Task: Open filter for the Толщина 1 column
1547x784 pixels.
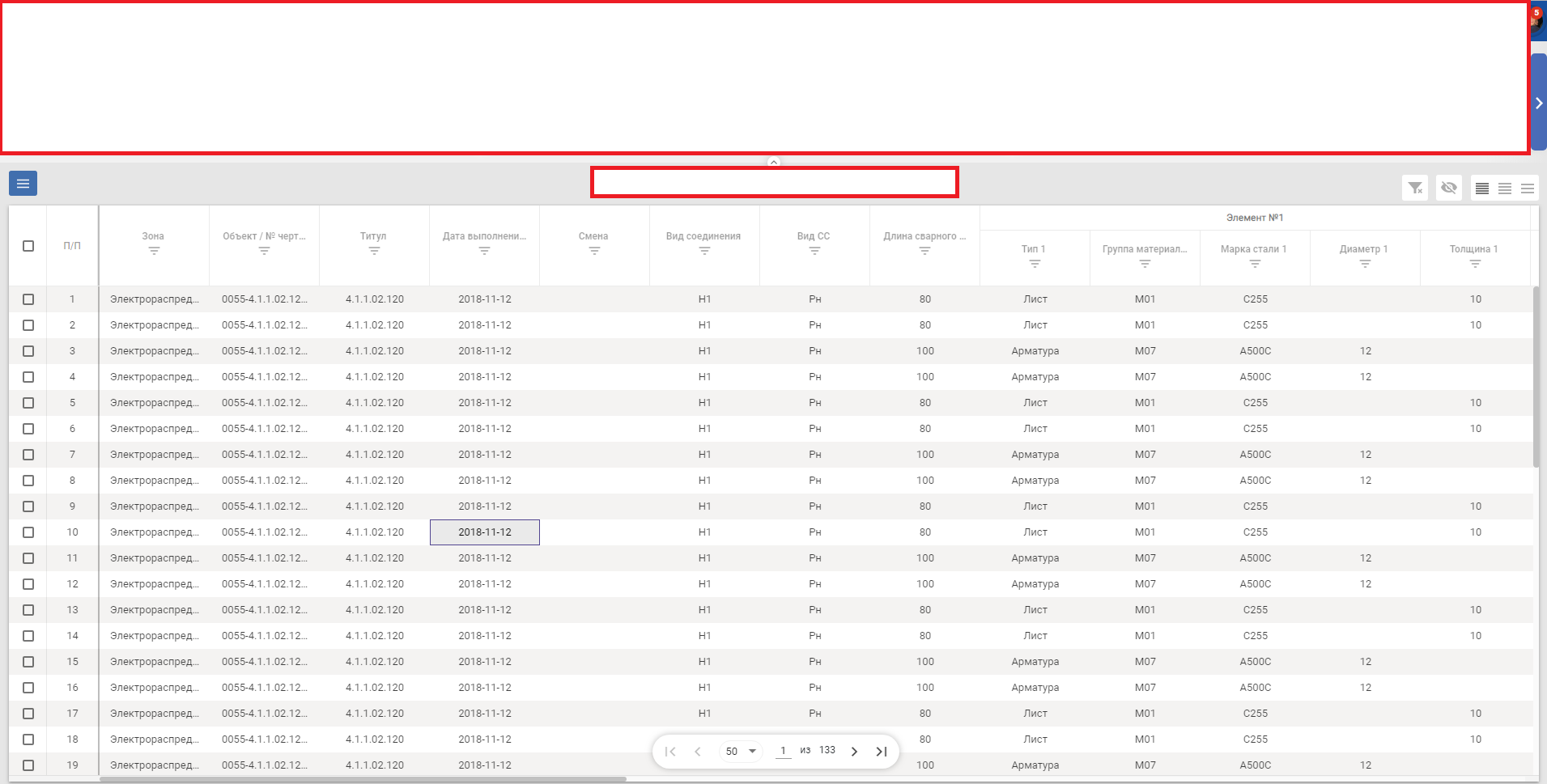Action: click(1475, 264)
